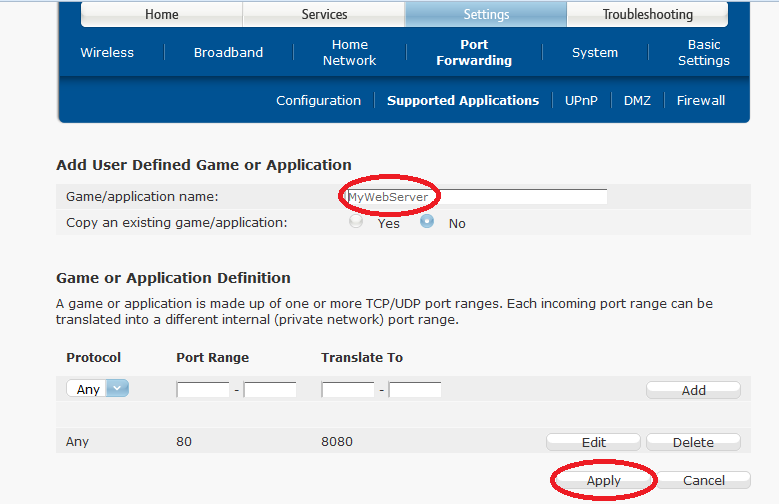Open the Configuration sub-page
Screen dimensions: 779x504
[x=318, y=100]
